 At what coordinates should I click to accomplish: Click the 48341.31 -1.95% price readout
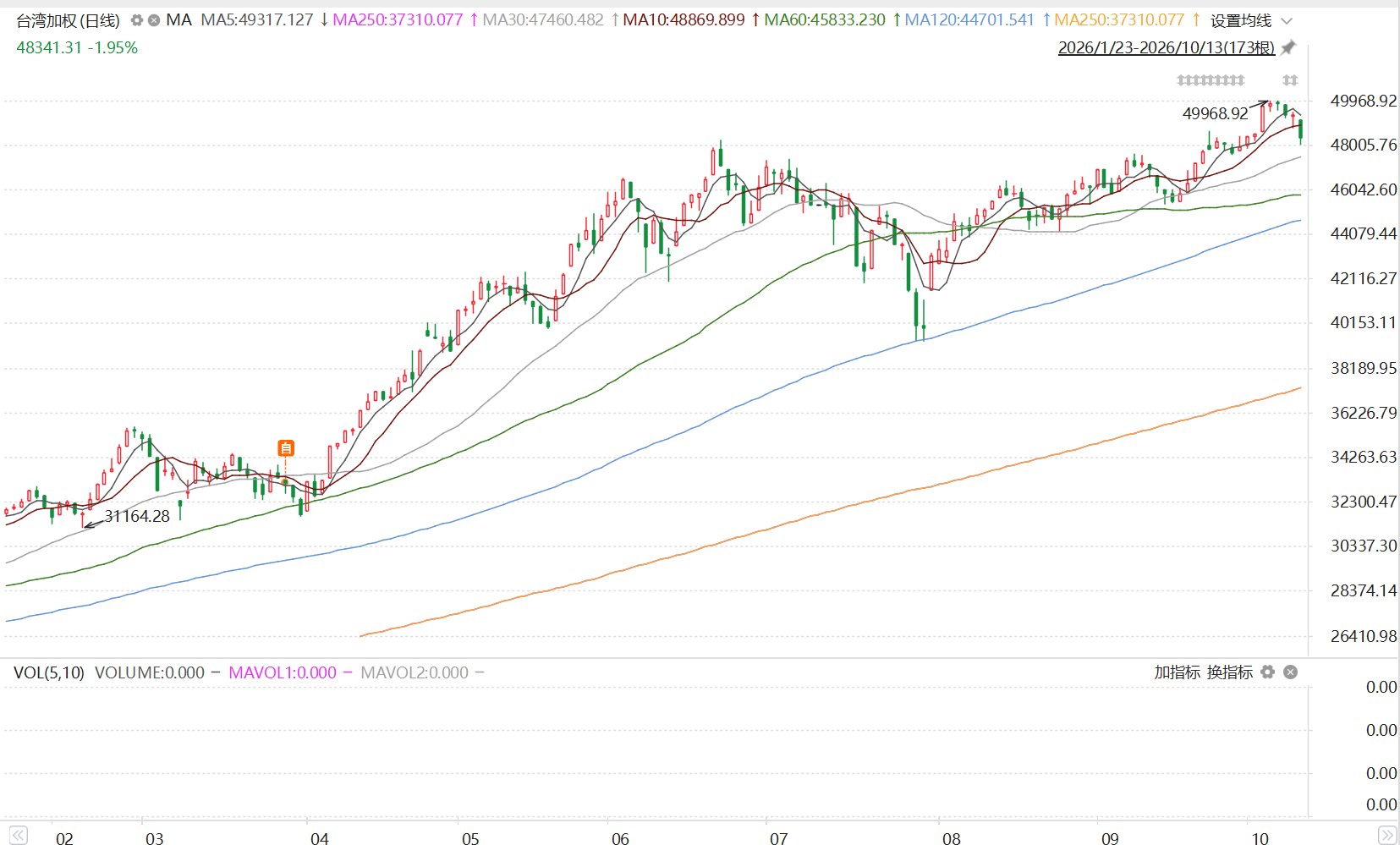[77, 47]
